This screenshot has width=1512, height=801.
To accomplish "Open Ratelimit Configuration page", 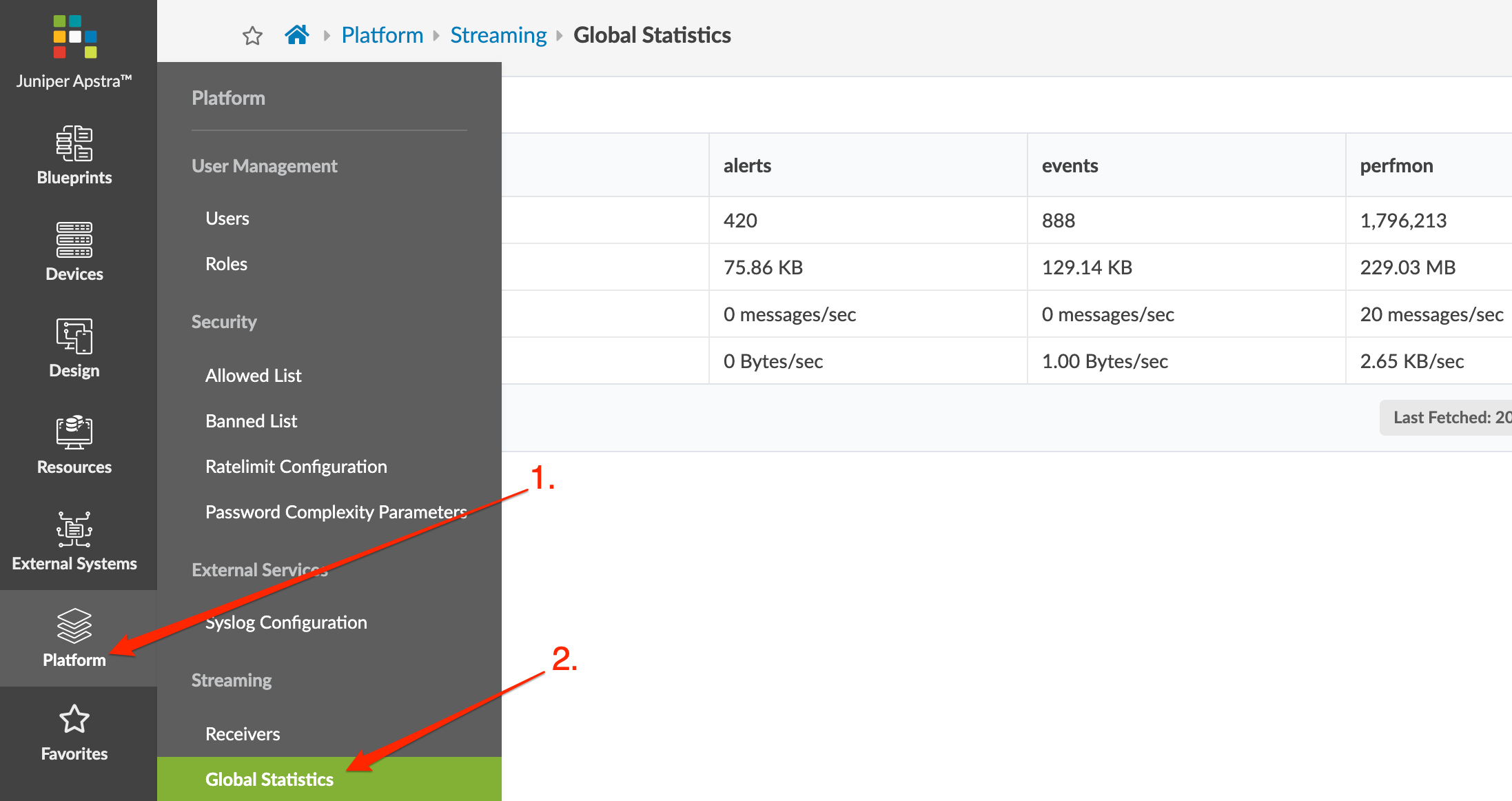I will (296, 467).
